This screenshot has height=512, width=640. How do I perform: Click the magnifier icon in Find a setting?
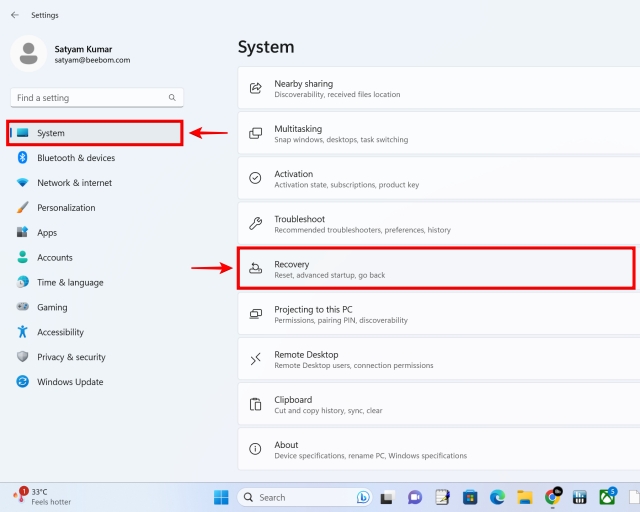172,98
